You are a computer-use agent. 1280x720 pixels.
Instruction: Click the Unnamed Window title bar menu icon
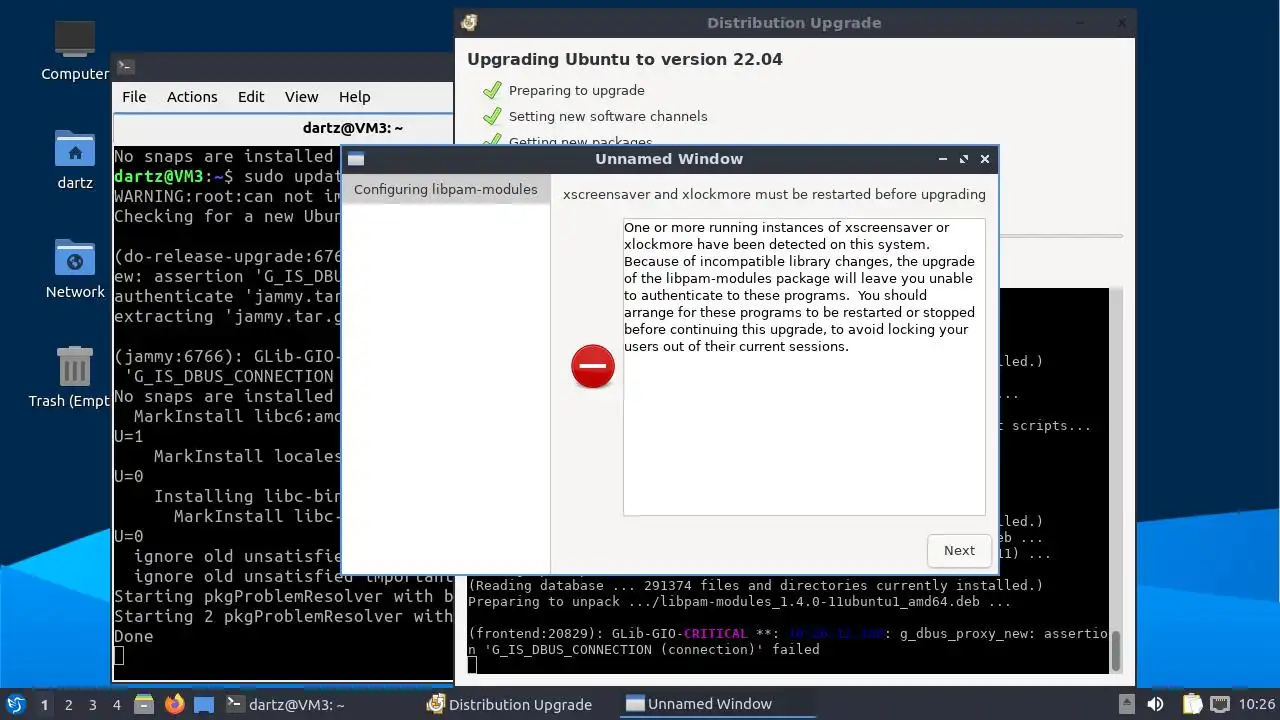(x=356, y=159)
